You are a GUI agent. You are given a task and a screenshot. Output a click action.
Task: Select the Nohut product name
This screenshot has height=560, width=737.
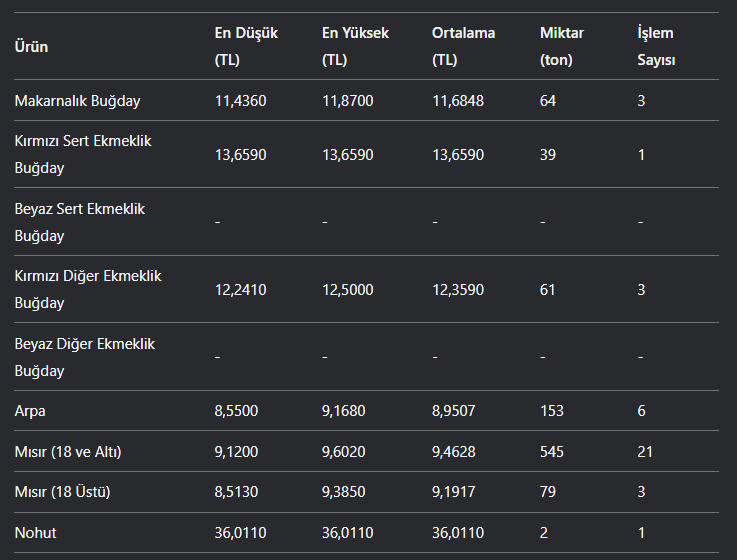(x=35, y=533)
